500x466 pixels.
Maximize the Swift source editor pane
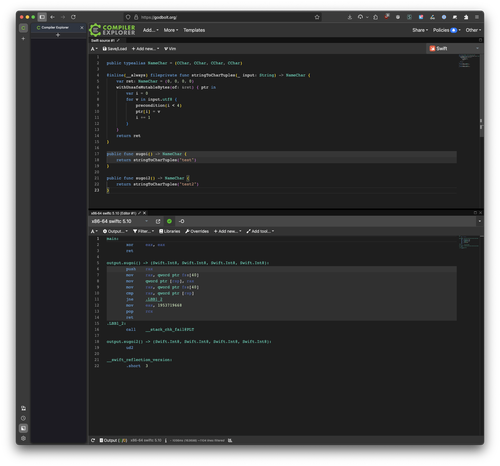[480, 40]
